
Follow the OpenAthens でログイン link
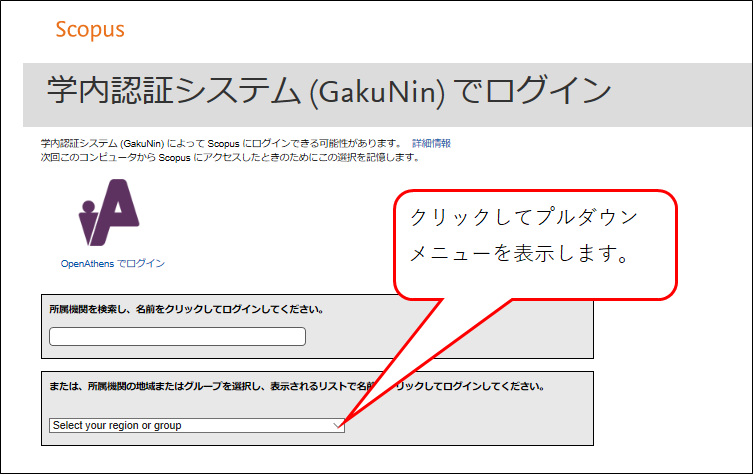pyautogui.click(x=112, y=263)
